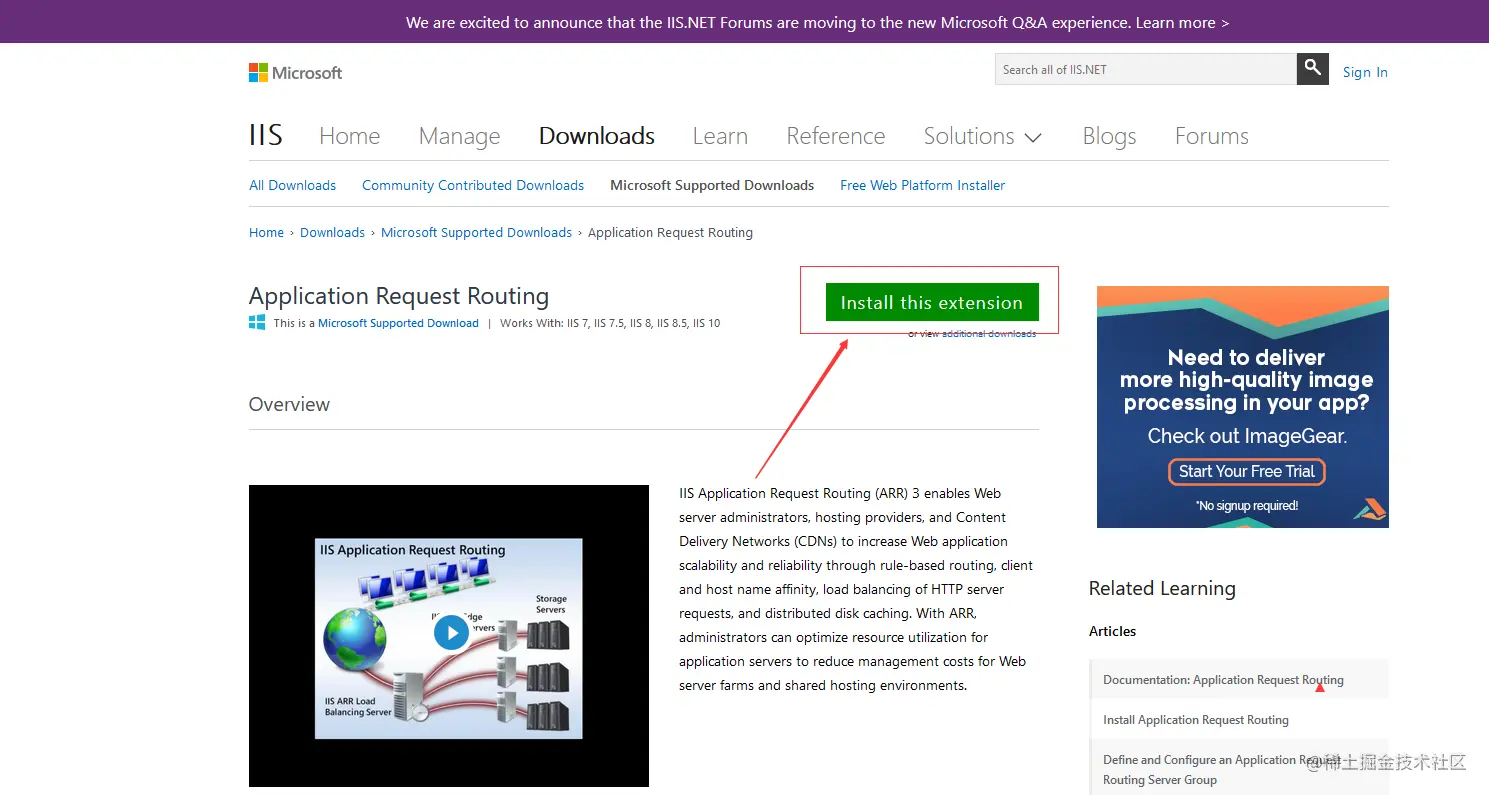Select the Downloads nav item

[x=597, y=136]
